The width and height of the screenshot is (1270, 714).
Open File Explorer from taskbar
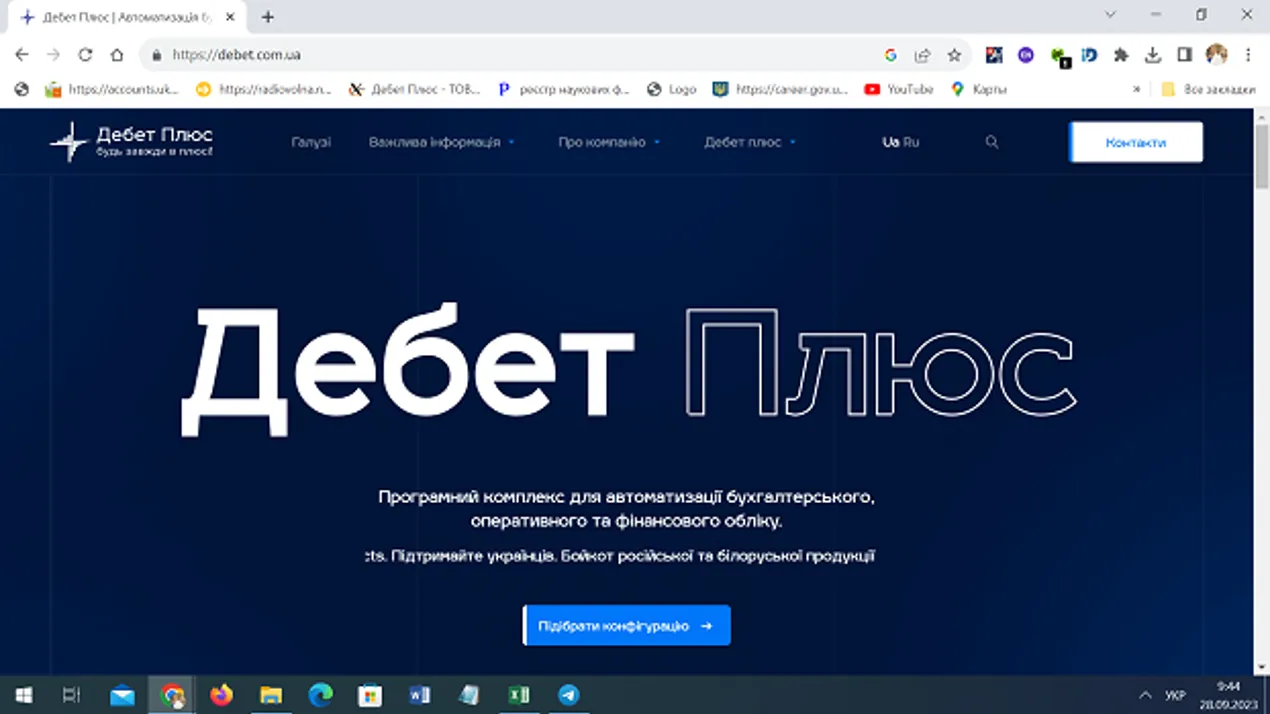tap(271, 695)
